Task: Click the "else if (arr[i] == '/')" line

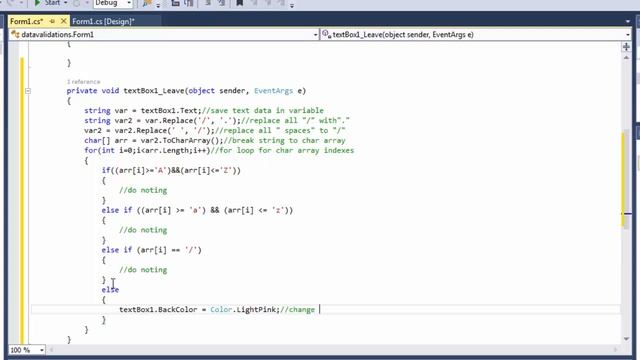Action: (x=151, y=250)
